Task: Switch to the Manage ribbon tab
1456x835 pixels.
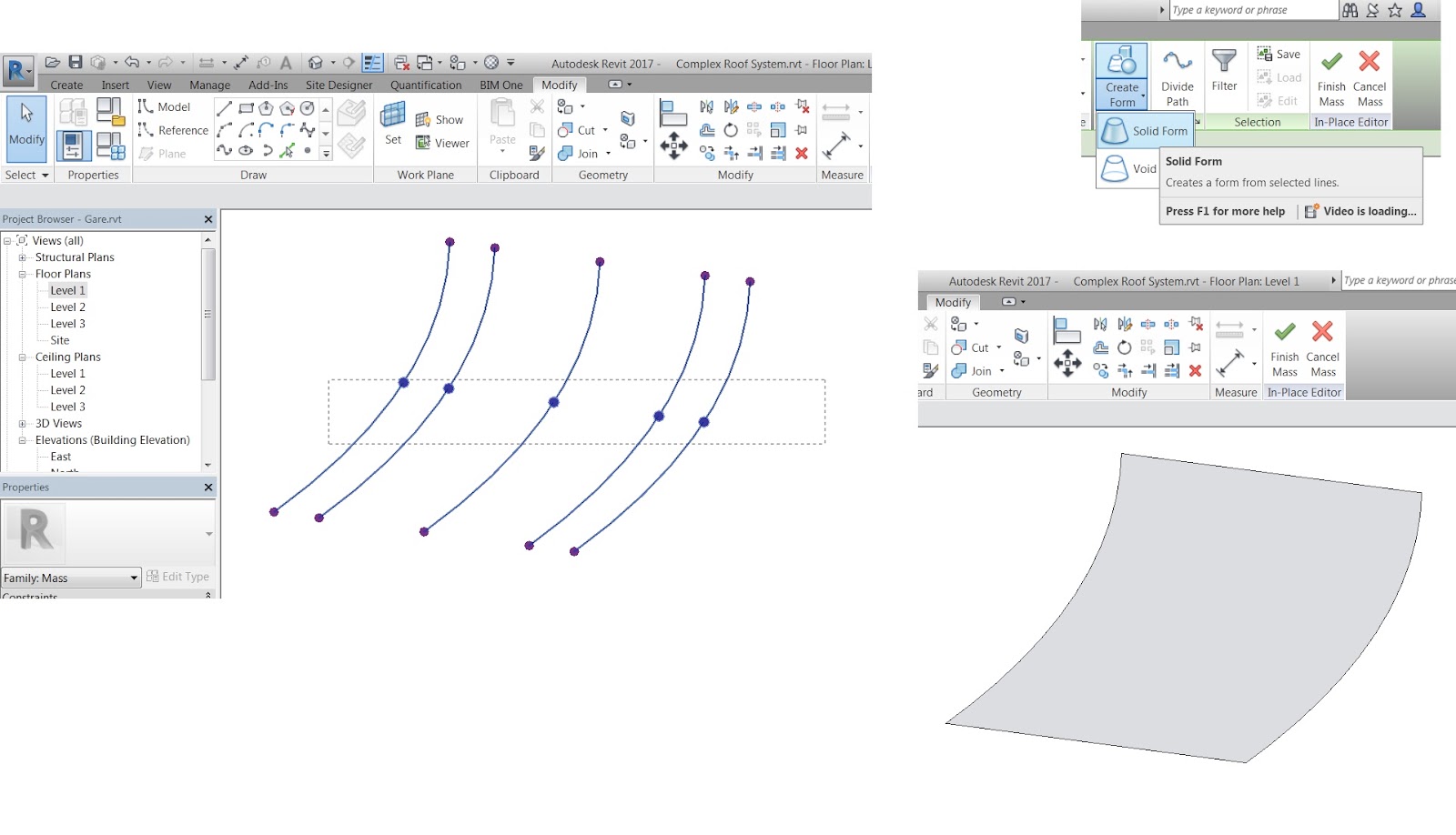Action: click(x=209, y=85)
